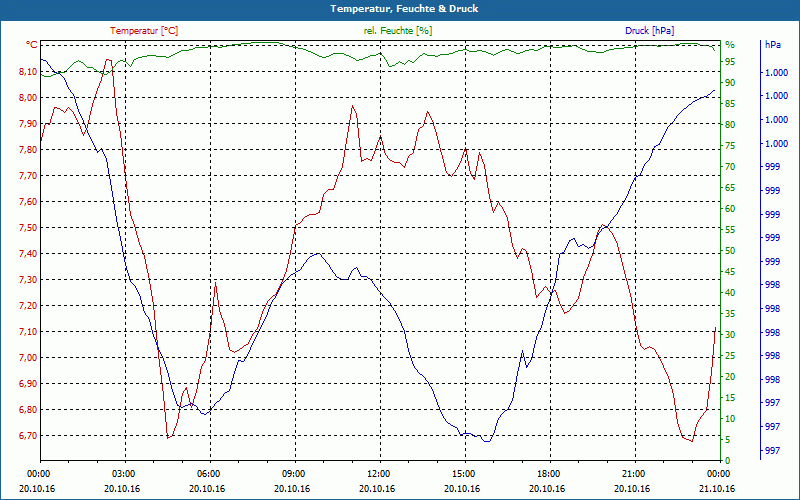Image resolution: width=800 pixels, height=500 pixels.
Task: Click the '7,00' temperature axis value
Action: pyautogui.click(x=28, y=358)
